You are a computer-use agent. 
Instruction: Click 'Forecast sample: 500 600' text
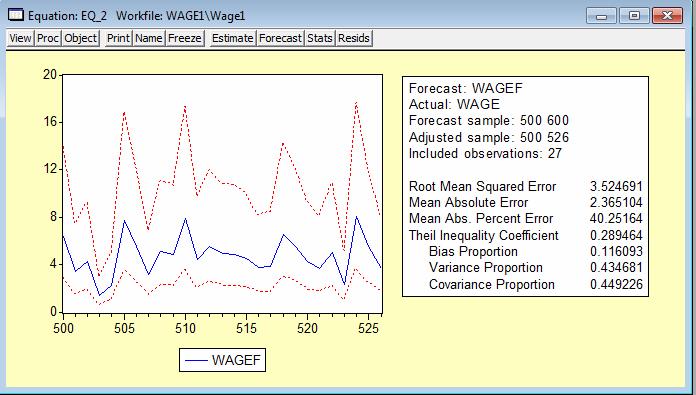pyautogui.click(x=489, y=121)
